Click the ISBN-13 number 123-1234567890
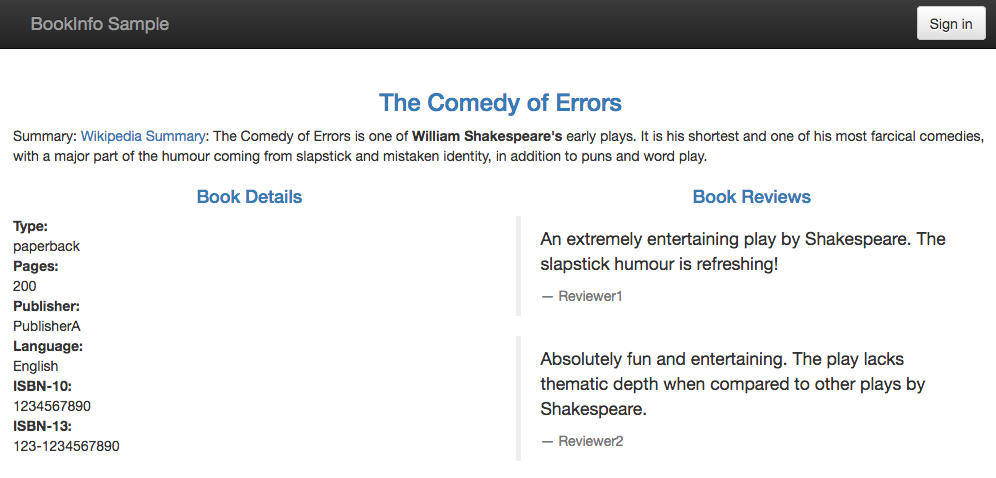The image size is (996, 478). [x=66, y=446]
